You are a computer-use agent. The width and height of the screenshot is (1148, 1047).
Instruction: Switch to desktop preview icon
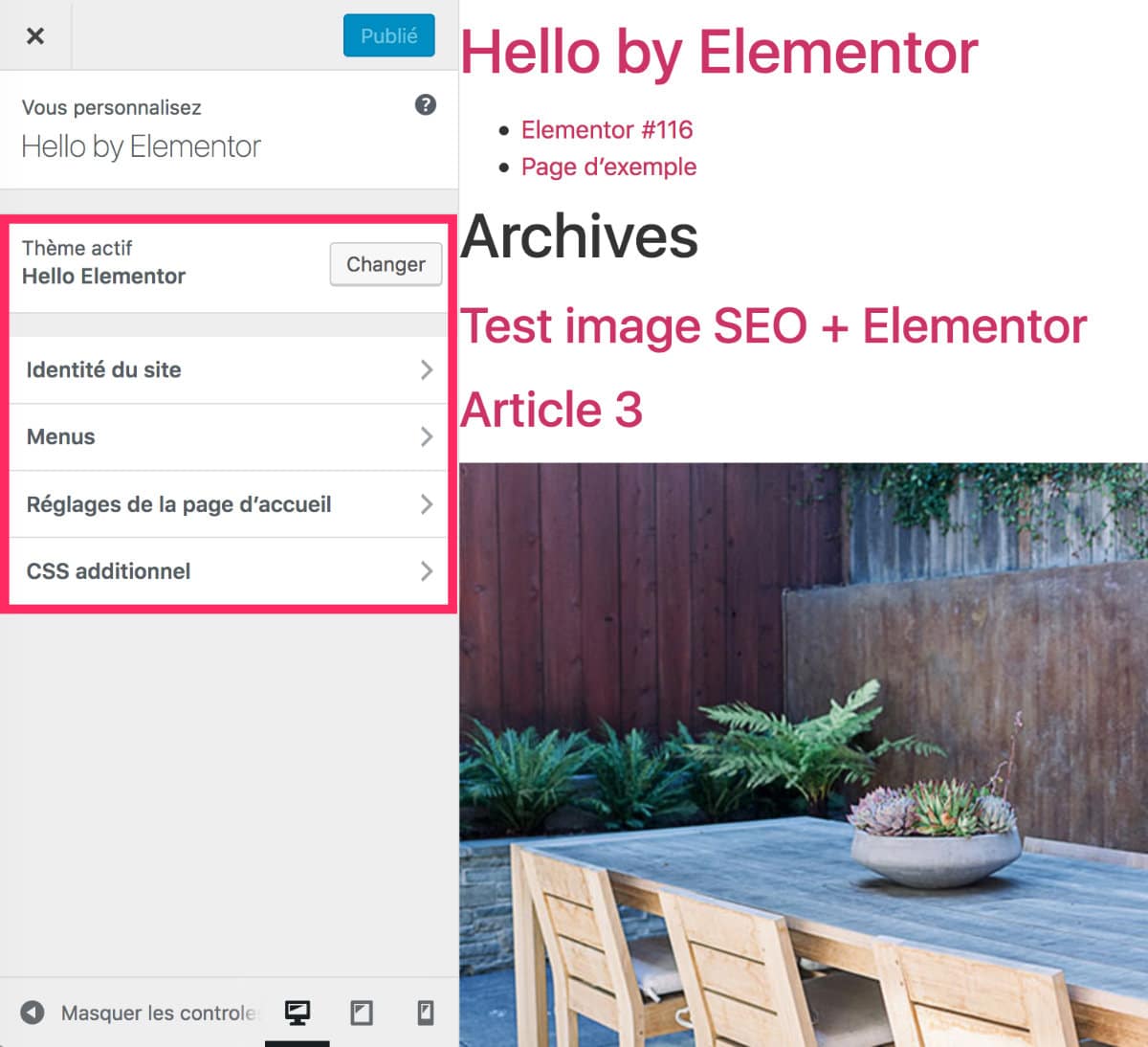298,1013
